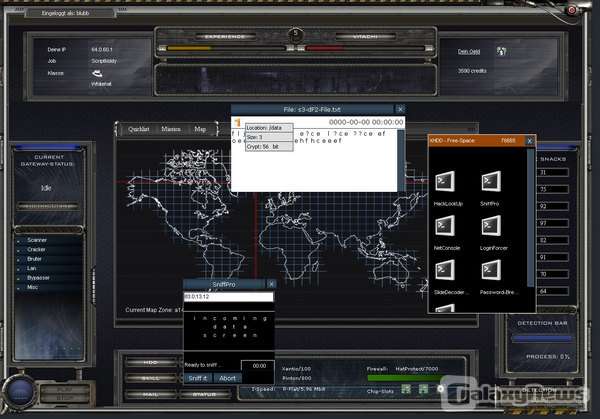This screenshot has height=419, width=600.
Task: Select the Snacks entry 70
Action: click(553, 274)
